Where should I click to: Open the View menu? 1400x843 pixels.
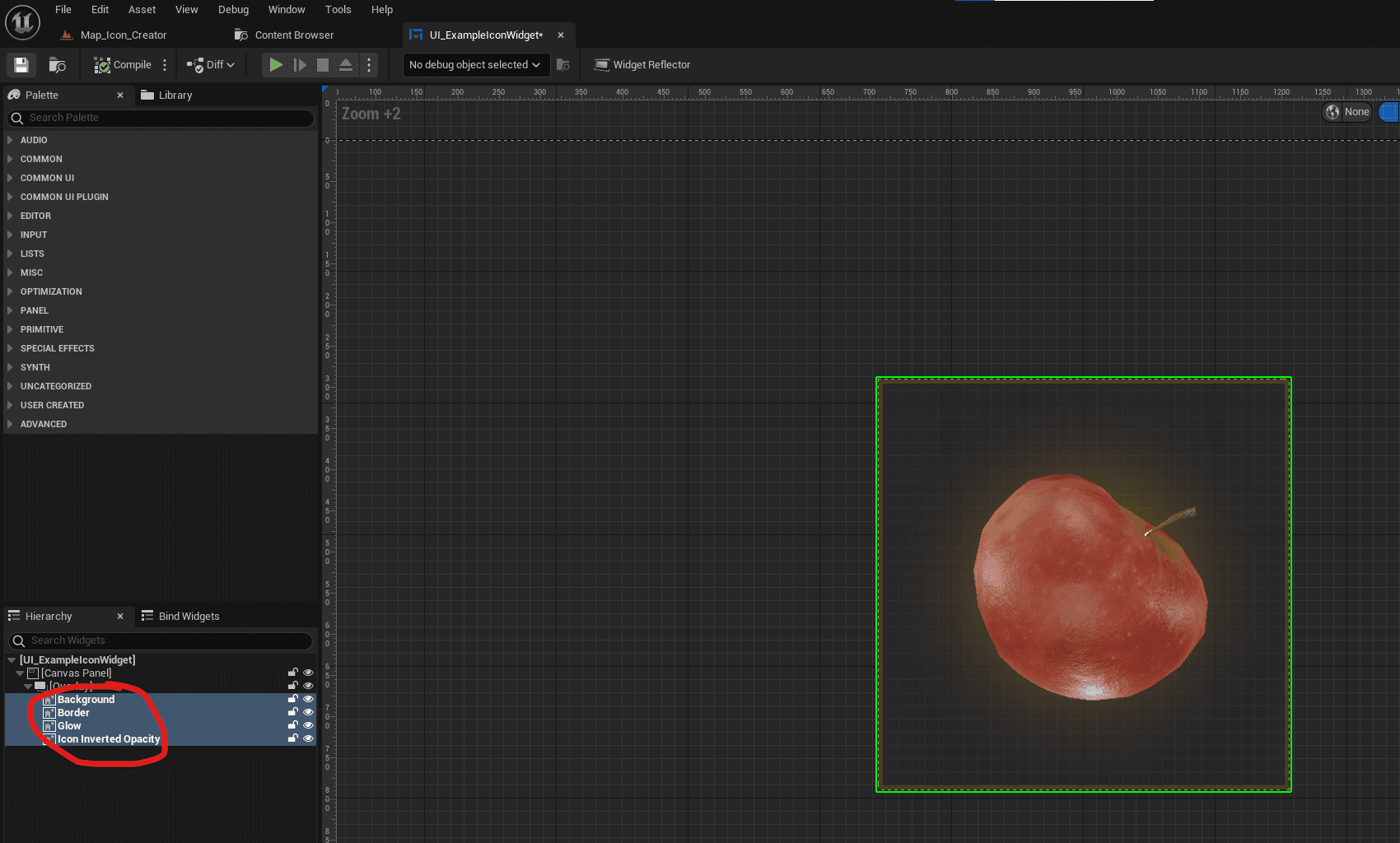click(187, 10)
